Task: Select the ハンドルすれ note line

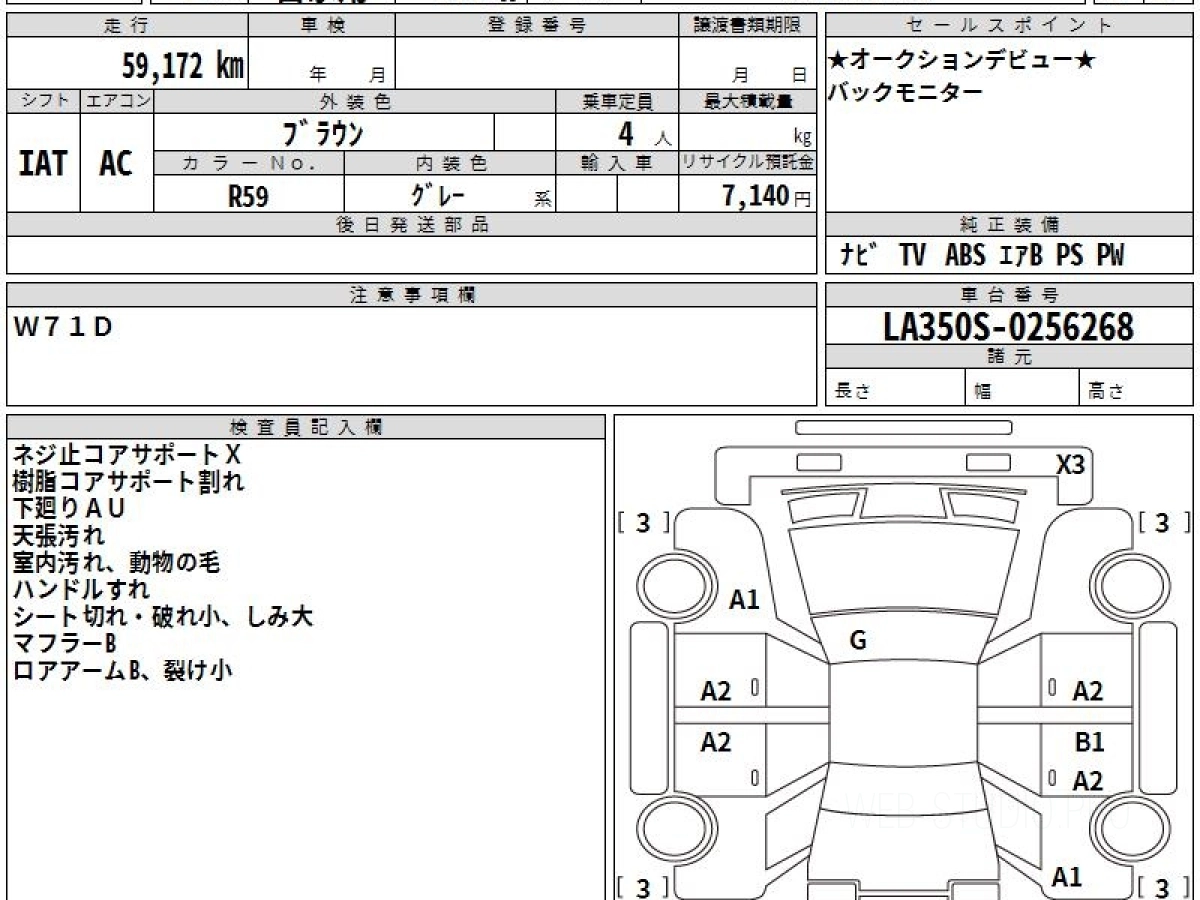Action: click(x=81, y=589)
